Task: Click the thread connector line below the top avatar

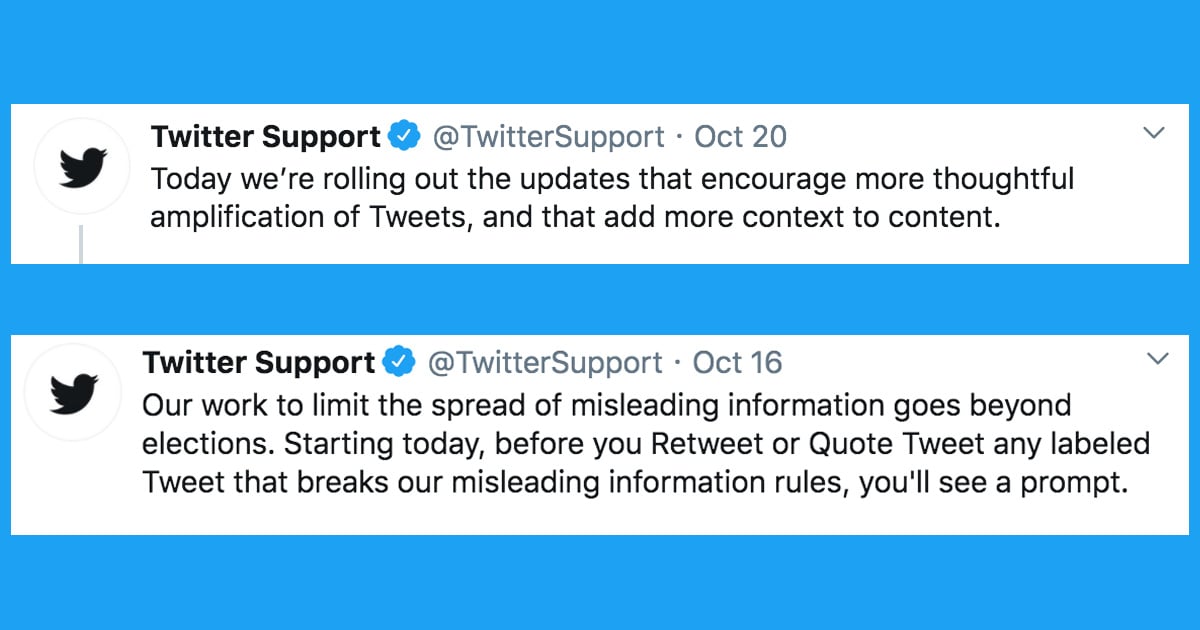Action: pos(81,240)
